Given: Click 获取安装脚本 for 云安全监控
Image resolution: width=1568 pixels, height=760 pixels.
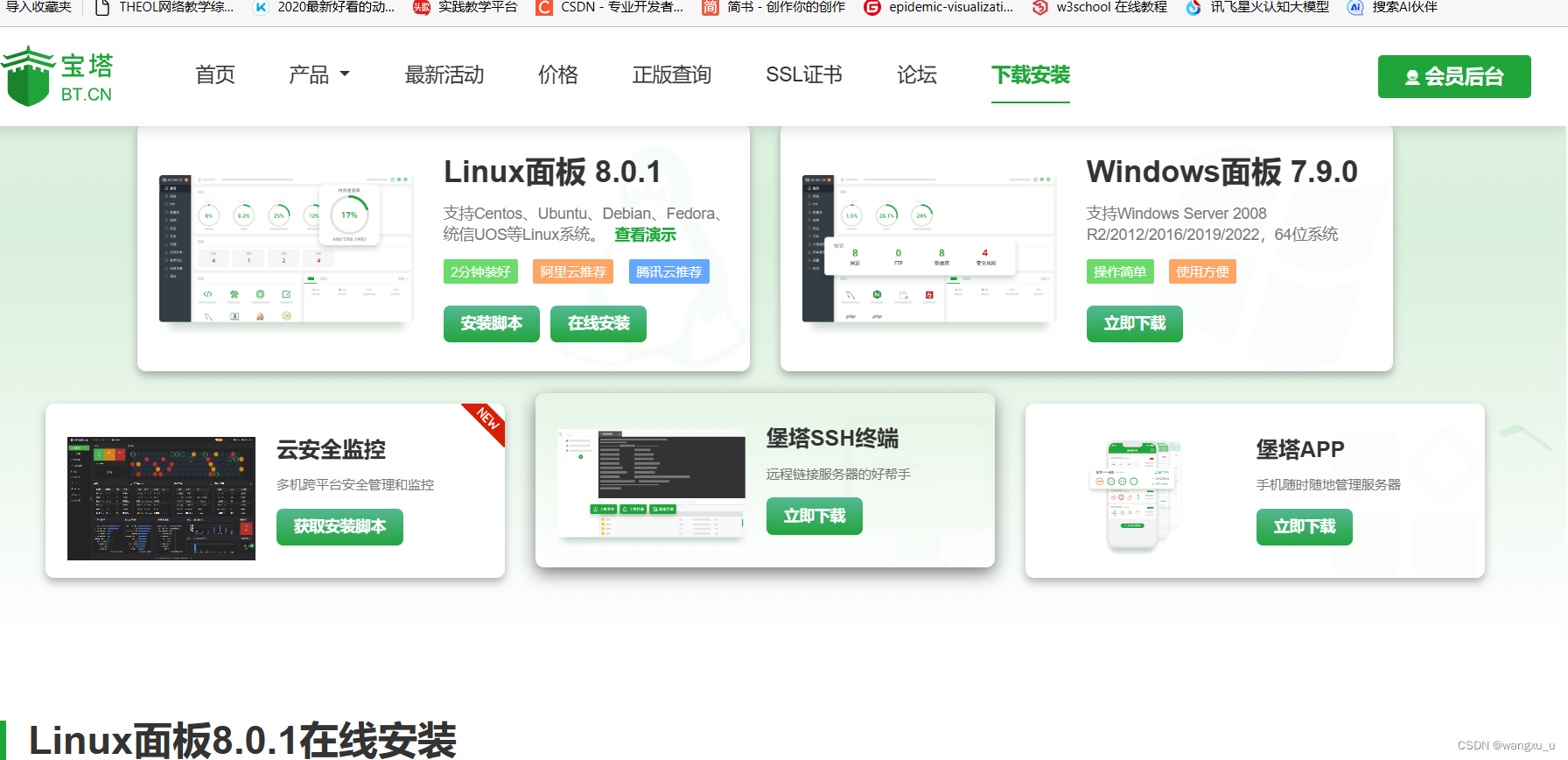Looking at the screenshot, I should [x=339, y=527].
